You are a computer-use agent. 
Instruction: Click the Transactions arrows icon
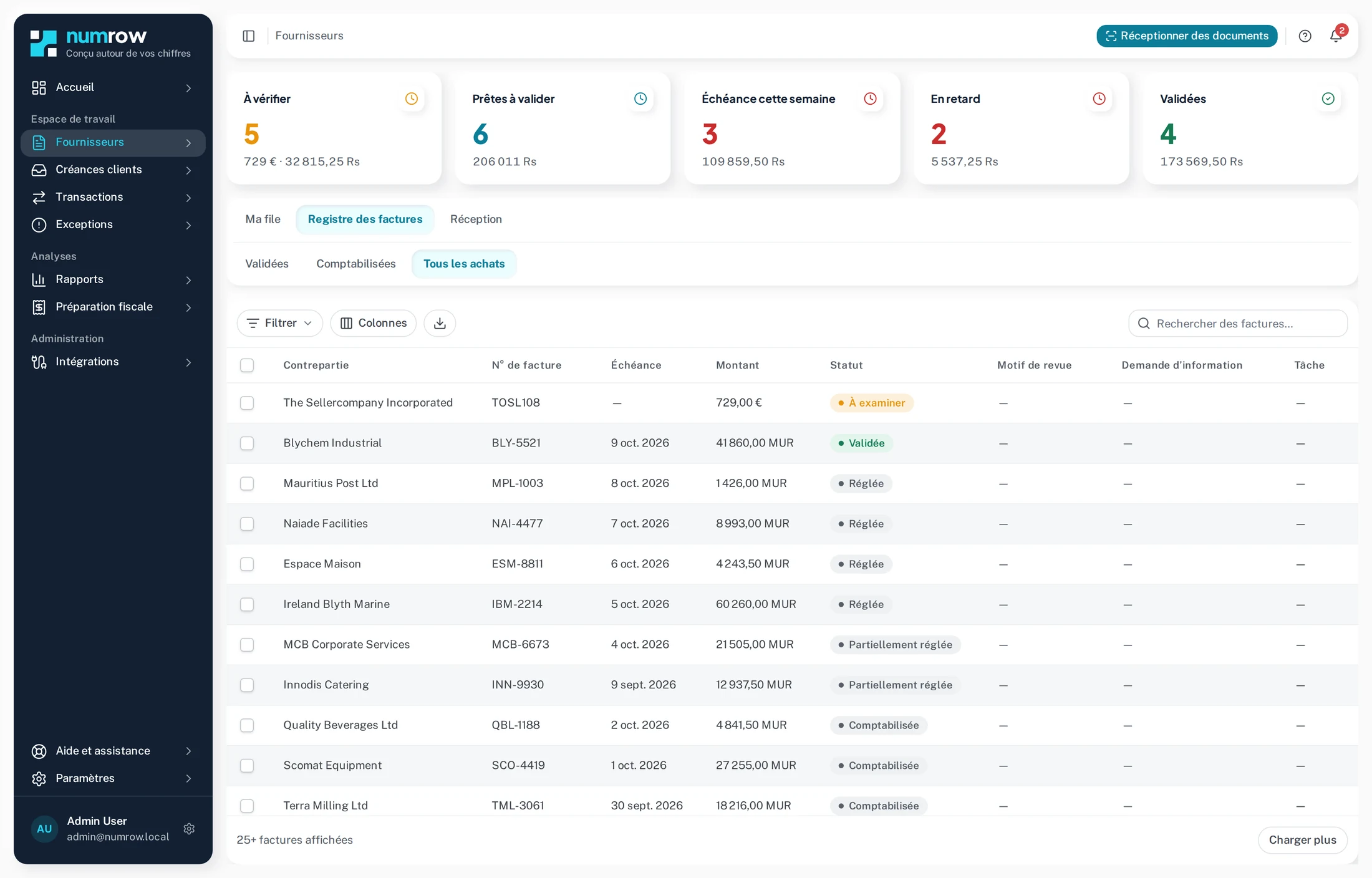pos(39,197)
